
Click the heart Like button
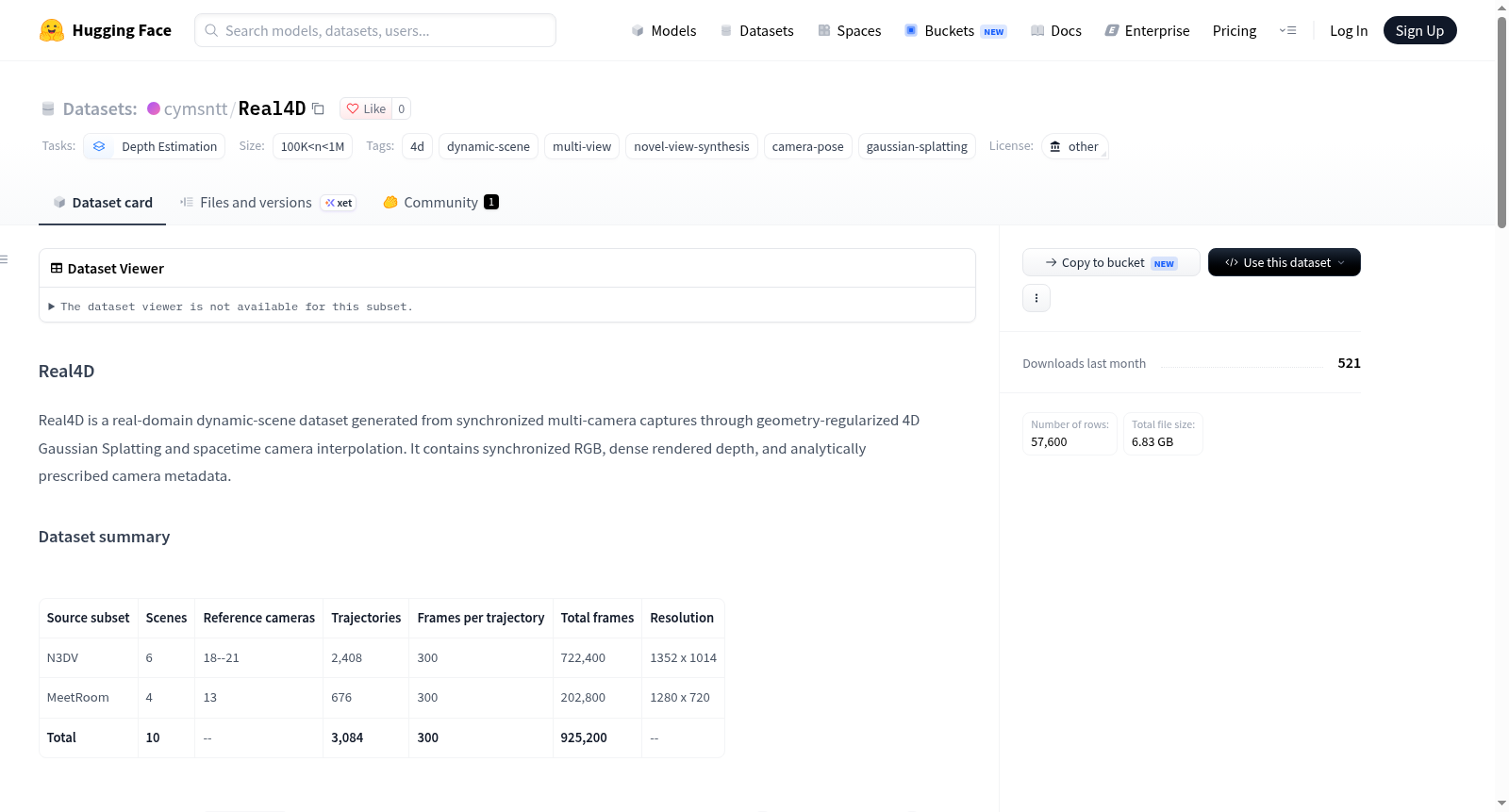coord(366,109)
